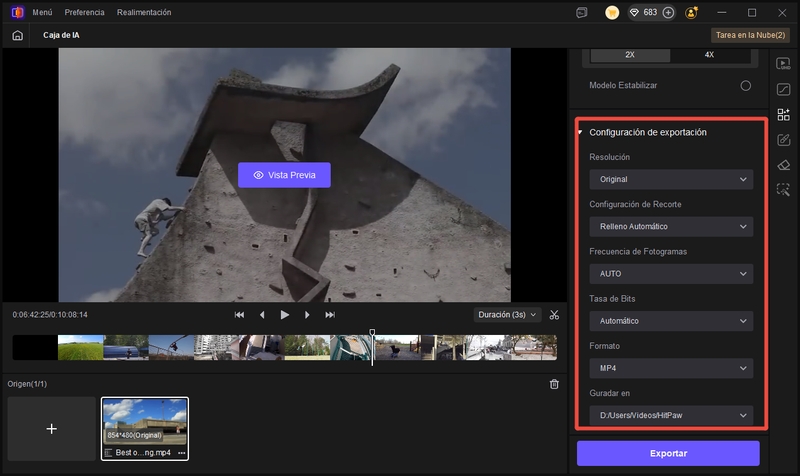This screenshot has height=476, width=800.
Task: Select the edit pencil sidebar tool
Action: 783,140
